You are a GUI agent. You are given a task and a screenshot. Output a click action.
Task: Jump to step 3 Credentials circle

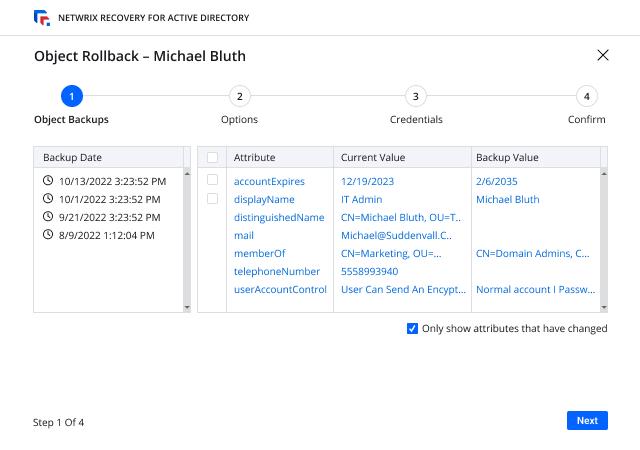[415, 96]
